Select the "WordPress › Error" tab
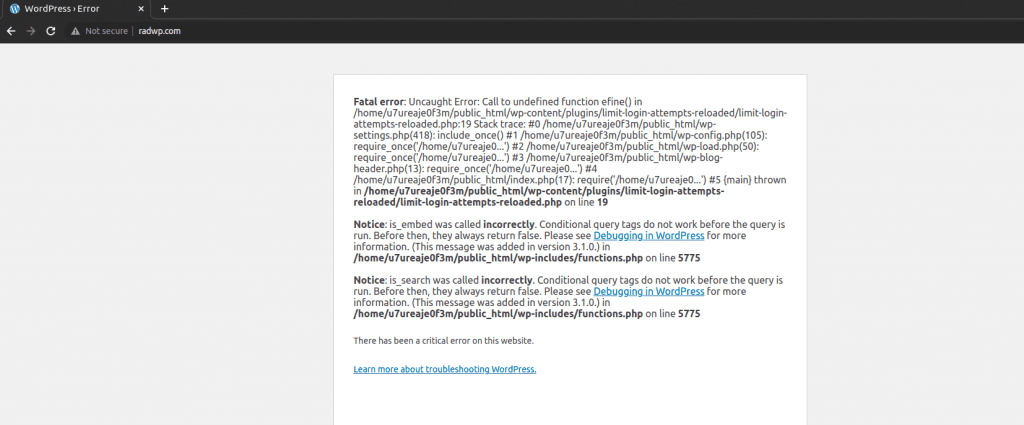 pyautogui.click(x=68, y=9)
